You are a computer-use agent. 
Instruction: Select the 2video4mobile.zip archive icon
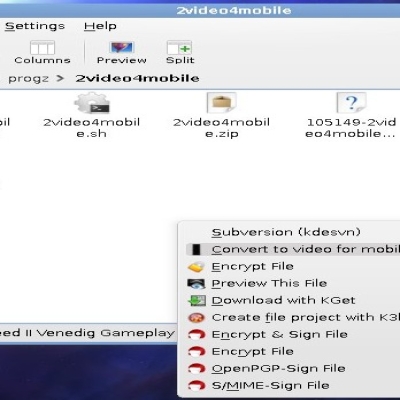[222, 103]
